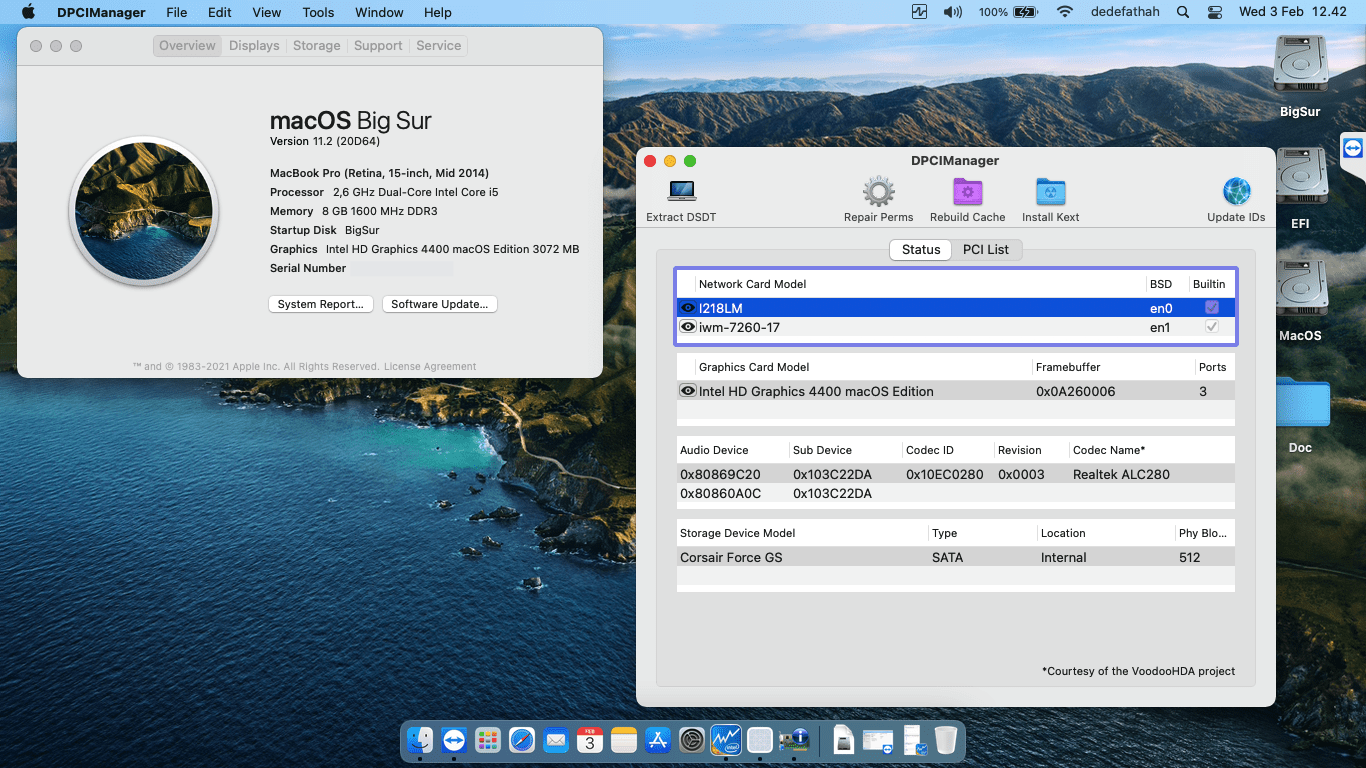Open the Spotlight search menu
The height and width of the screenshot is (768, 1366).
(1182, 12)
